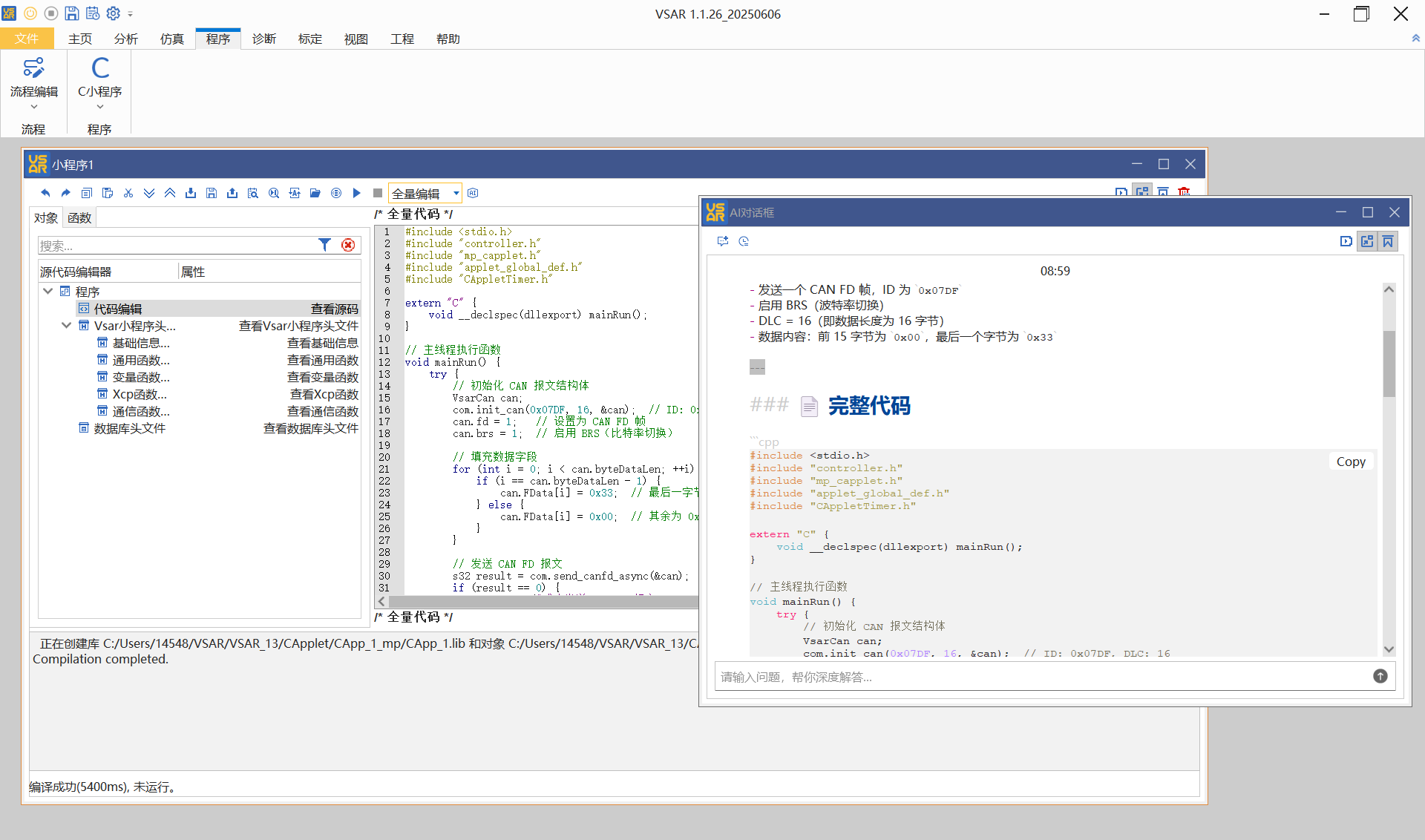The image size is (1425, 840).
Task: Click the export (upload tray) icon
Action: [x=232, y=193]
